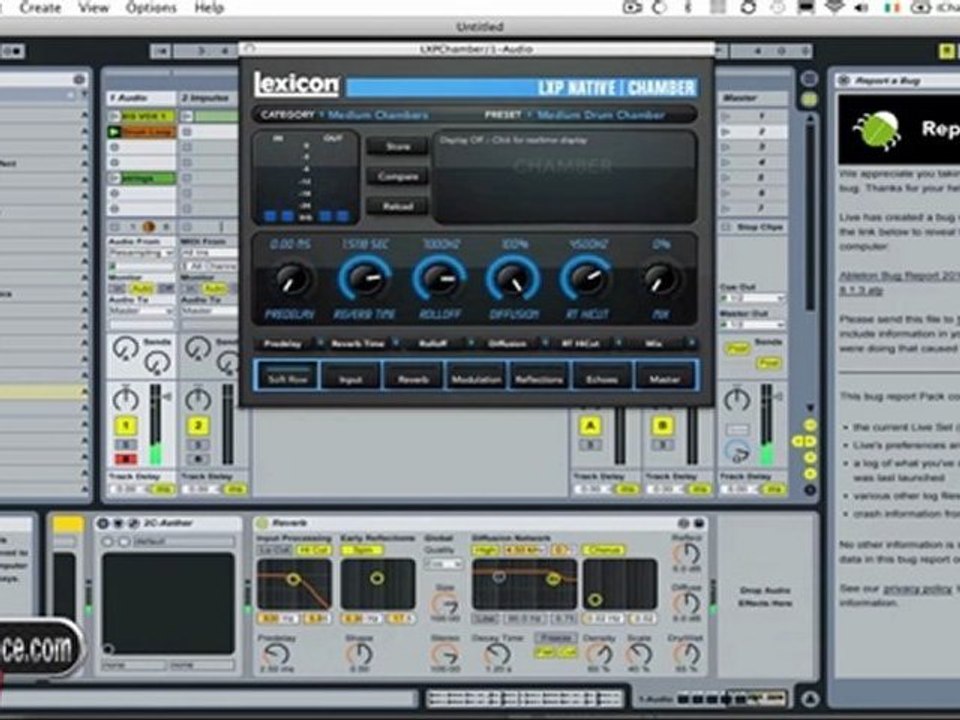
Task: Click the Reverb device Size knob
Action: [x=445, y=605]
